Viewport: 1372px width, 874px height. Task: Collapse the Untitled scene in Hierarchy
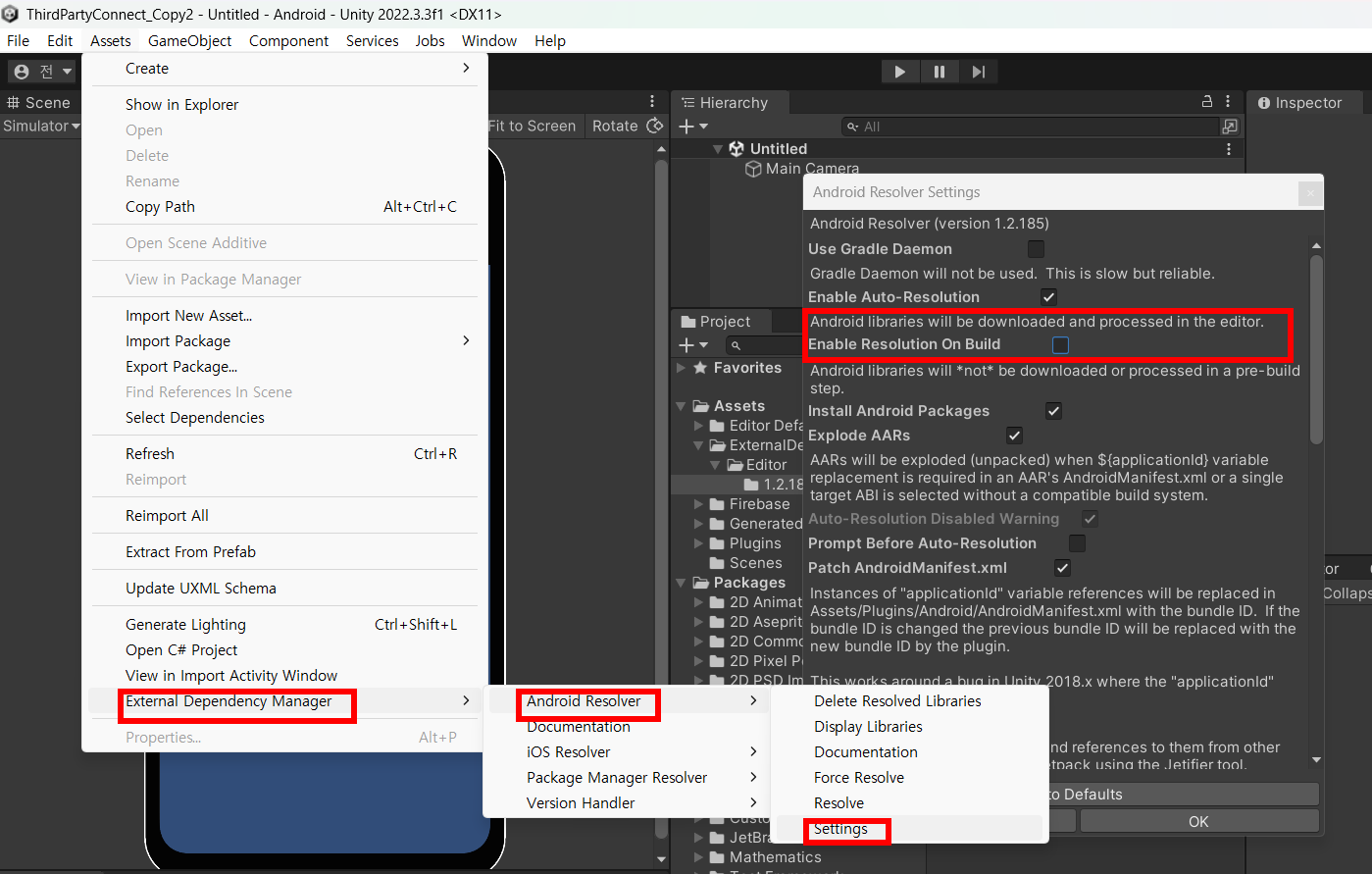718,149
